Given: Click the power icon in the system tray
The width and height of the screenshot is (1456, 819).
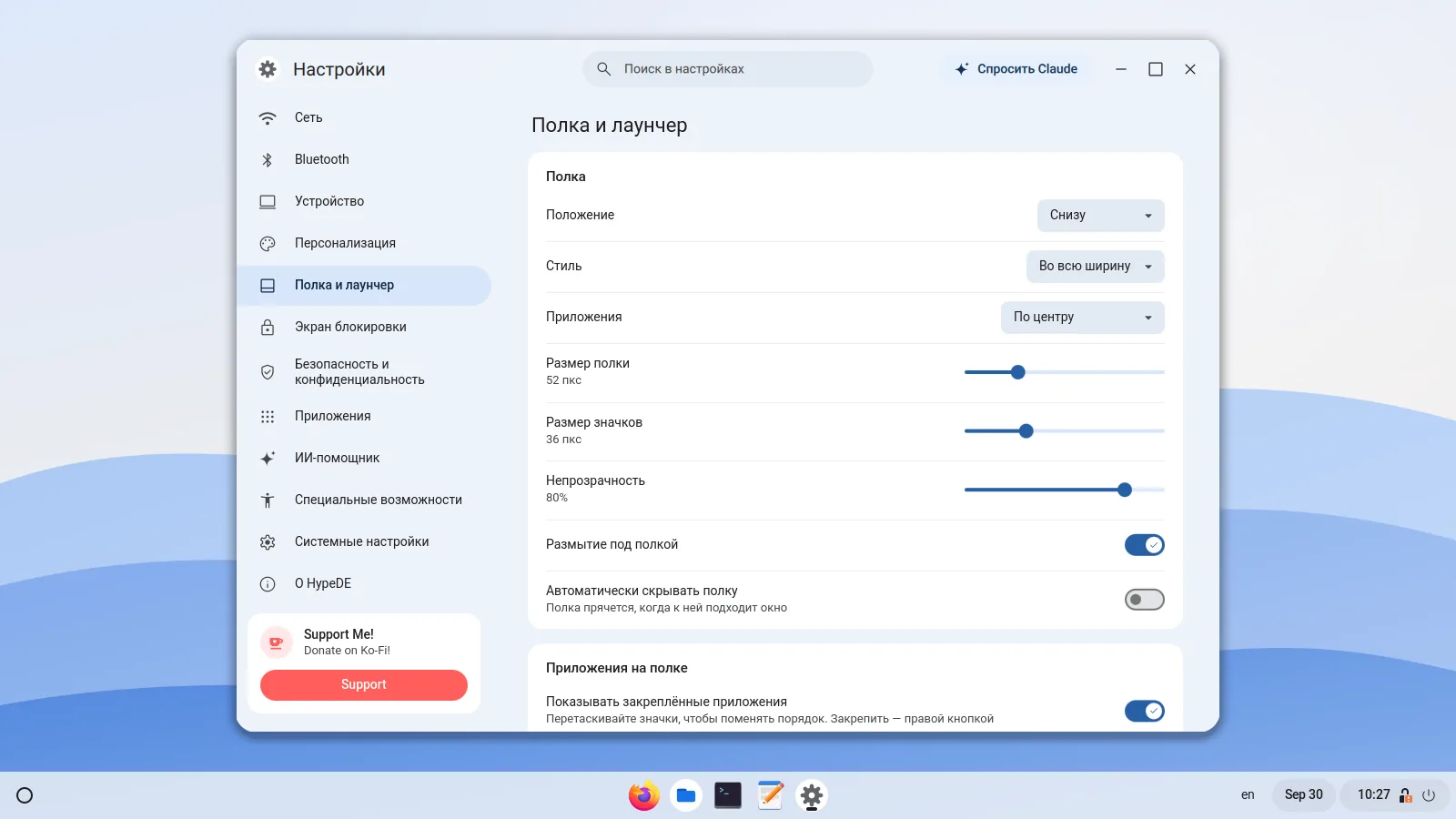Looking at the screenshot, I should pos(1429,795).
